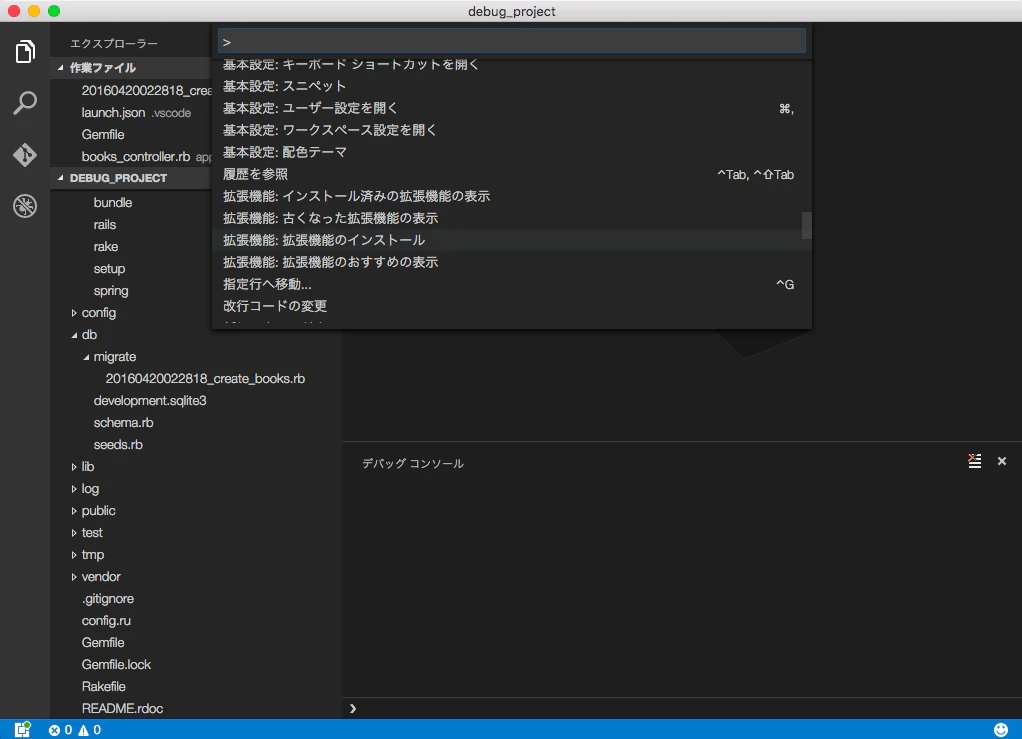Collapse the migrate folder
1022x739 pixels.
click(x=85, y=357)
